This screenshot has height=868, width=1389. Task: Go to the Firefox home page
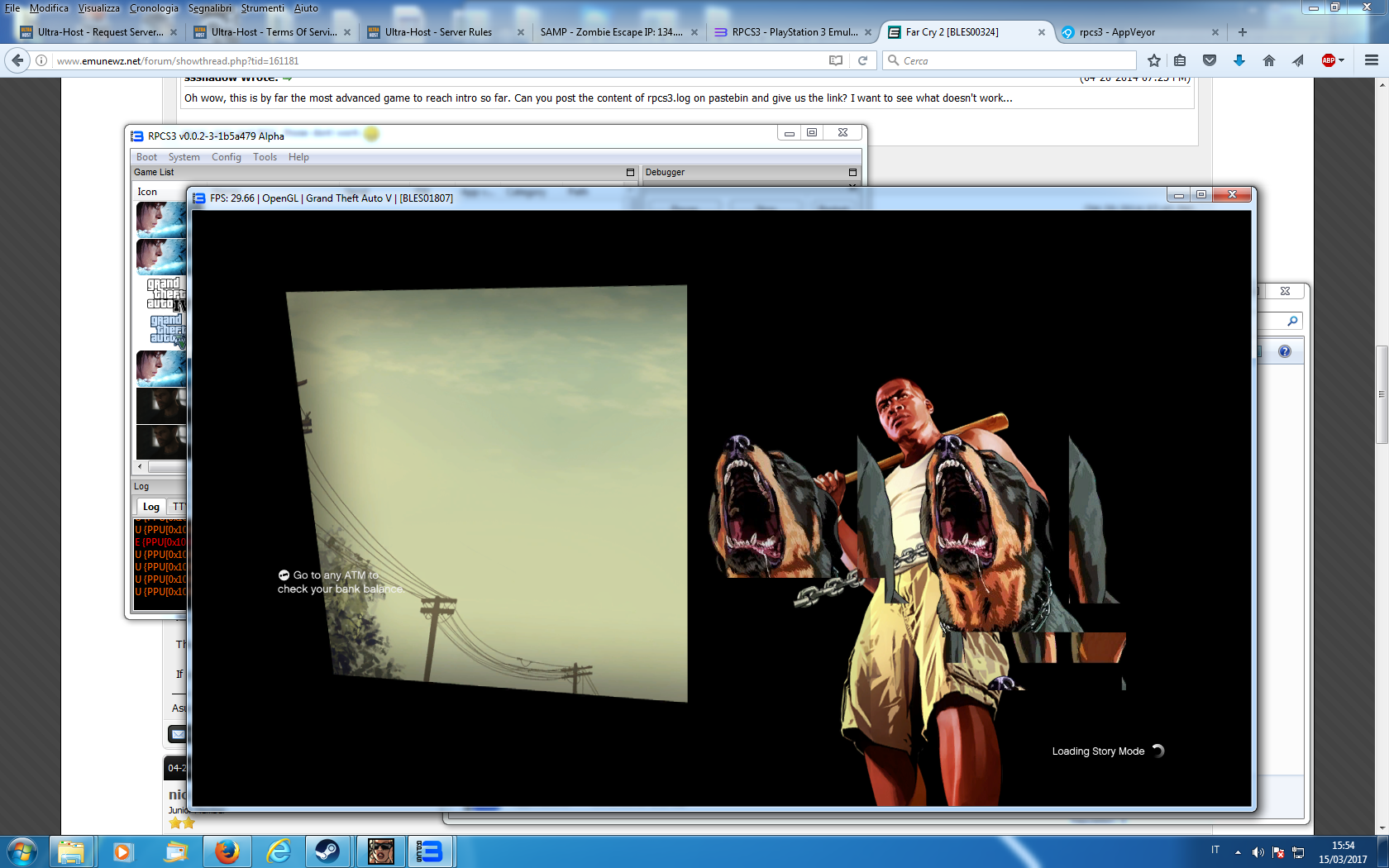click(1269, 60)
